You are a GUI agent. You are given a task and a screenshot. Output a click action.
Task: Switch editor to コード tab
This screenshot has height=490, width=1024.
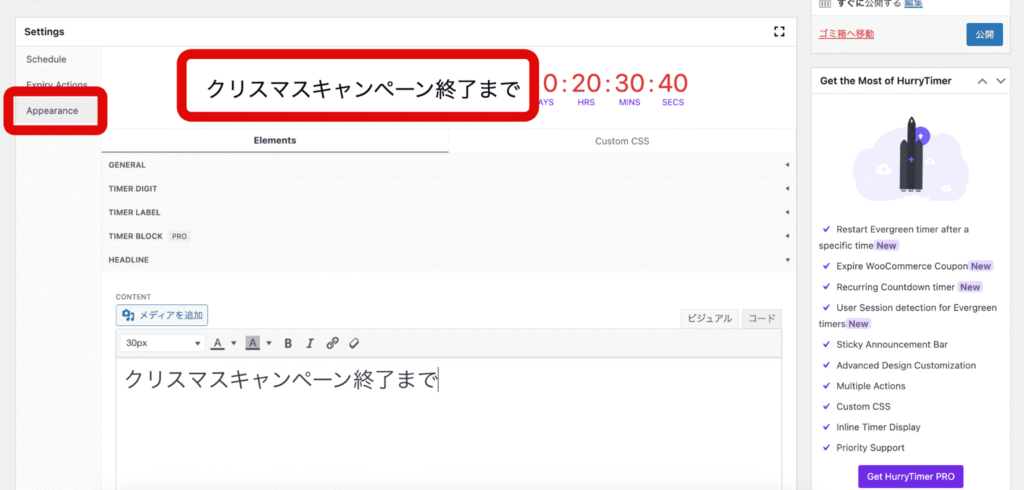pos(762,319)
